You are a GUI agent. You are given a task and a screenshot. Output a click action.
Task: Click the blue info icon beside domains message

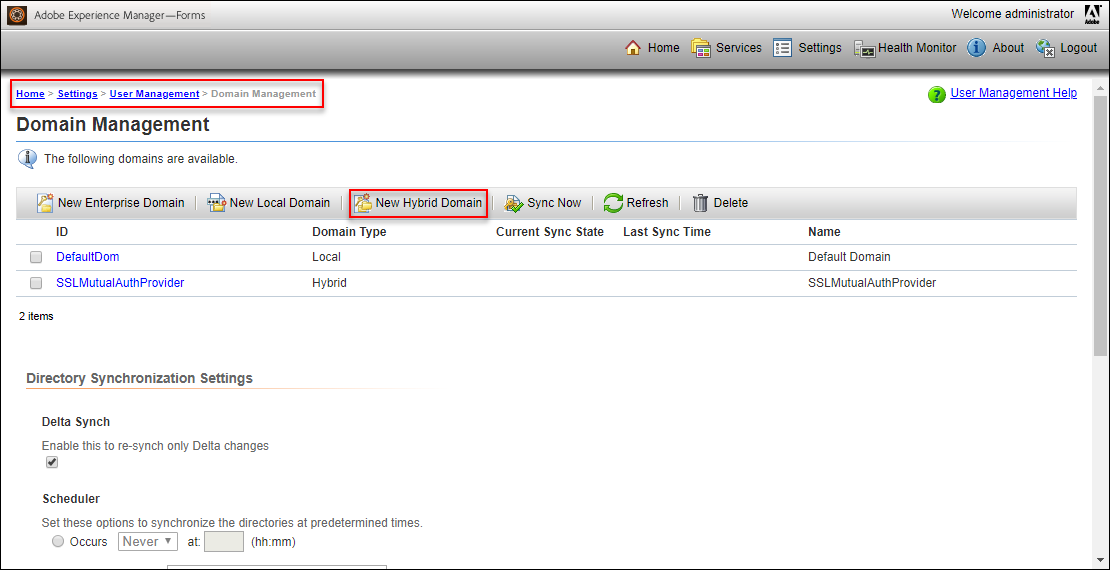tap(27, 159)
